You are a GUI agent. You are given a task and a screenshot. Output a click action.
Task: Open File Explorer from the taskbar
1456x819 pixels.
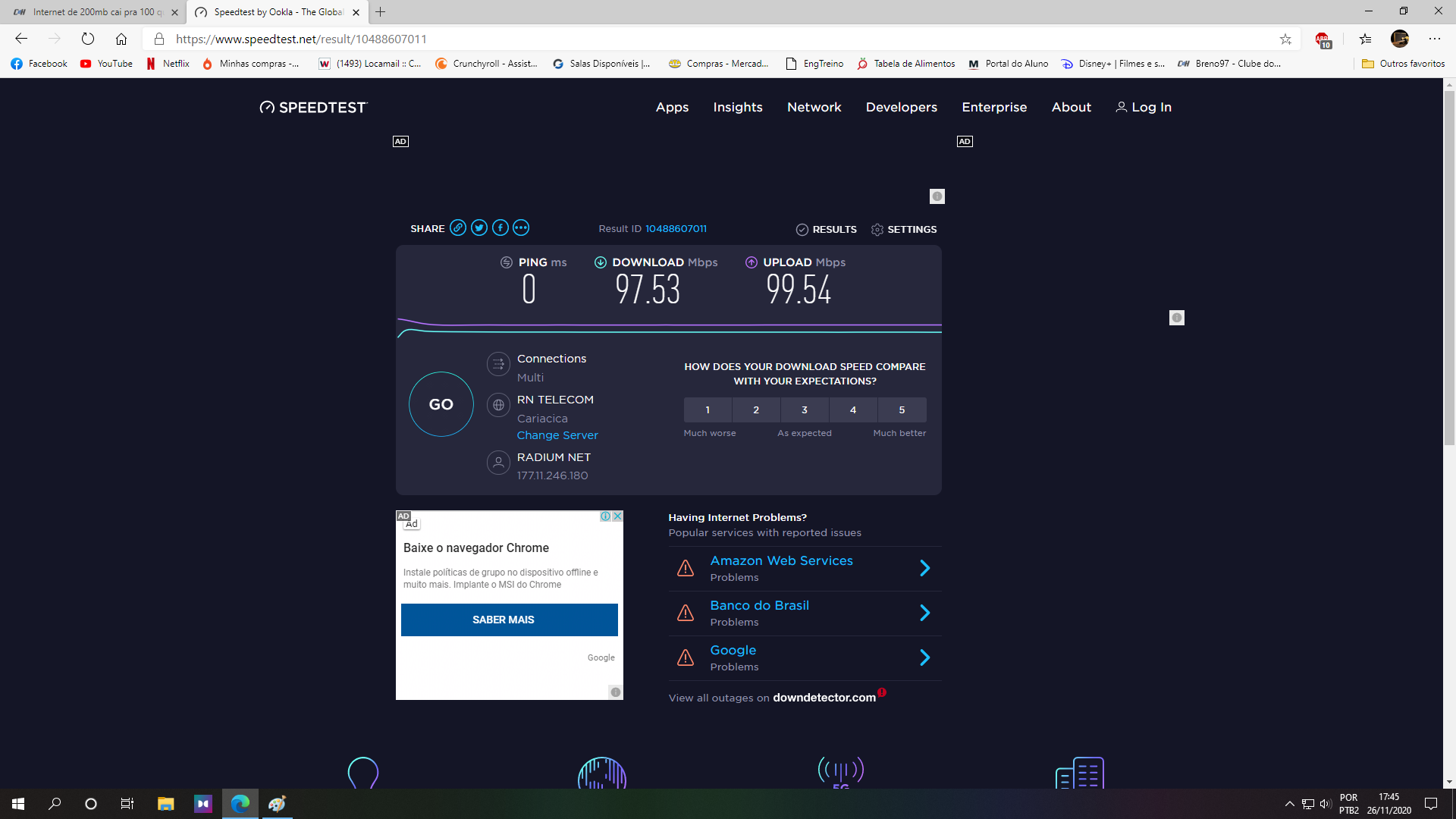tap(165, 804)
